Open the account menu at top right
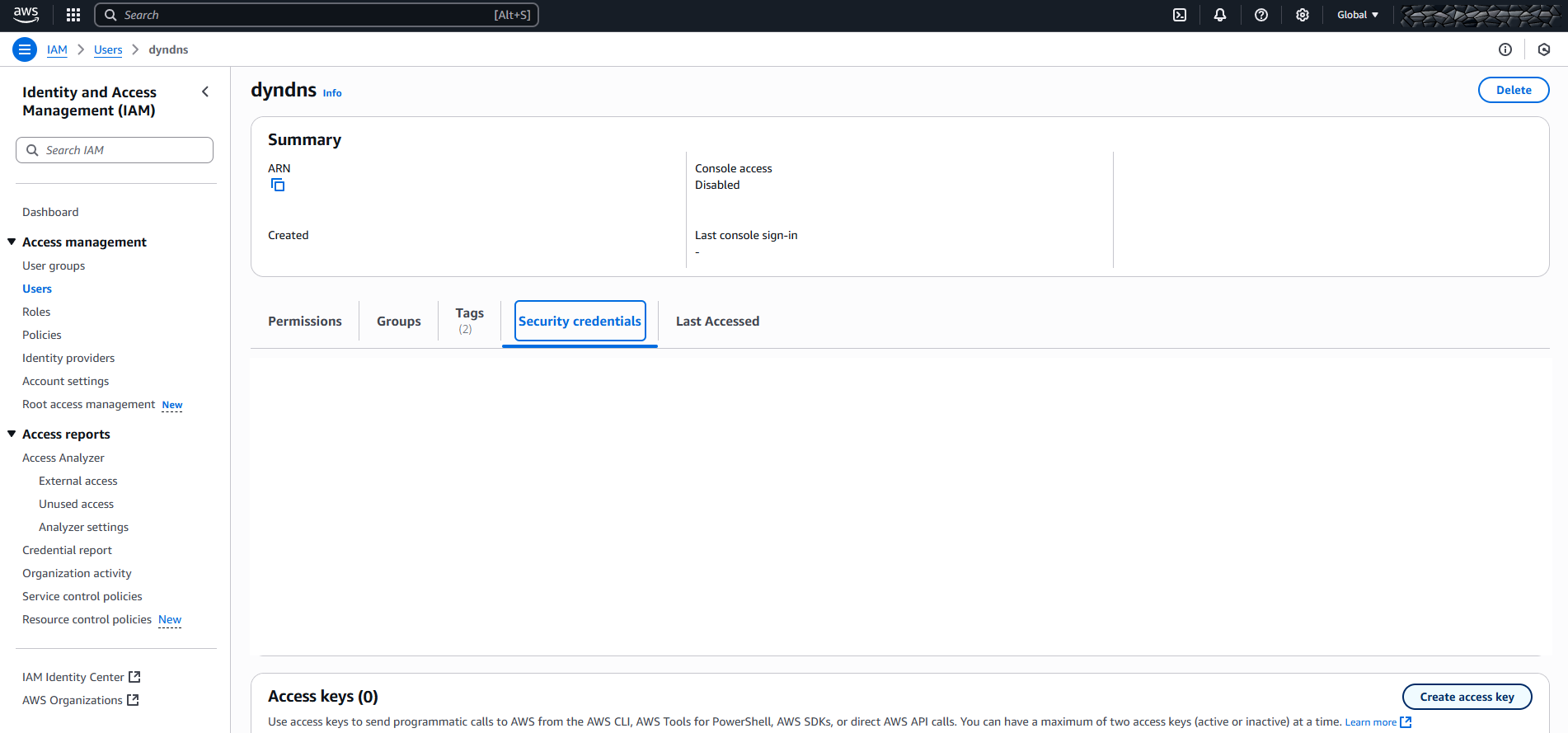Image resolution: width=1568 pixels, height=733 pixels. coord(1480,15)
